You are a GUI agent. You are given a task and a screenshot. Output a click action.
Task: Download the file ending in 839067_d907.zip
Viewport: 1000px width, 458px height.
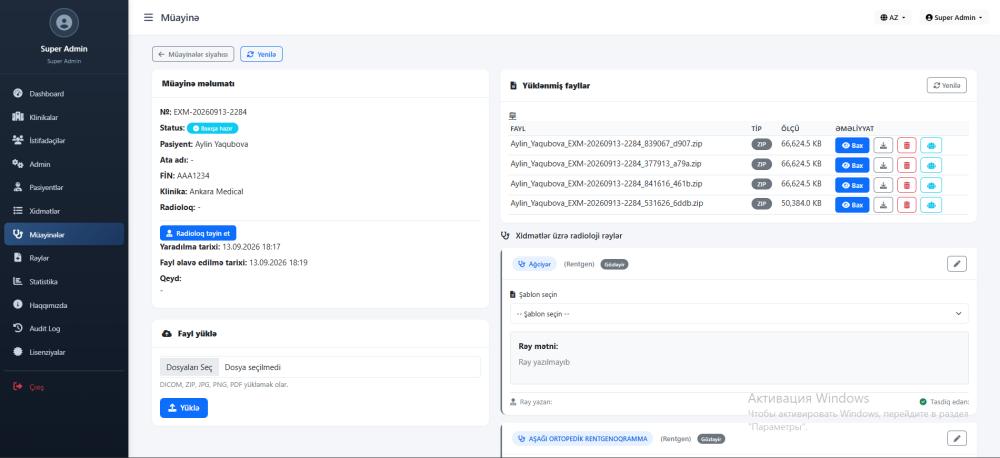click(883, 146)
